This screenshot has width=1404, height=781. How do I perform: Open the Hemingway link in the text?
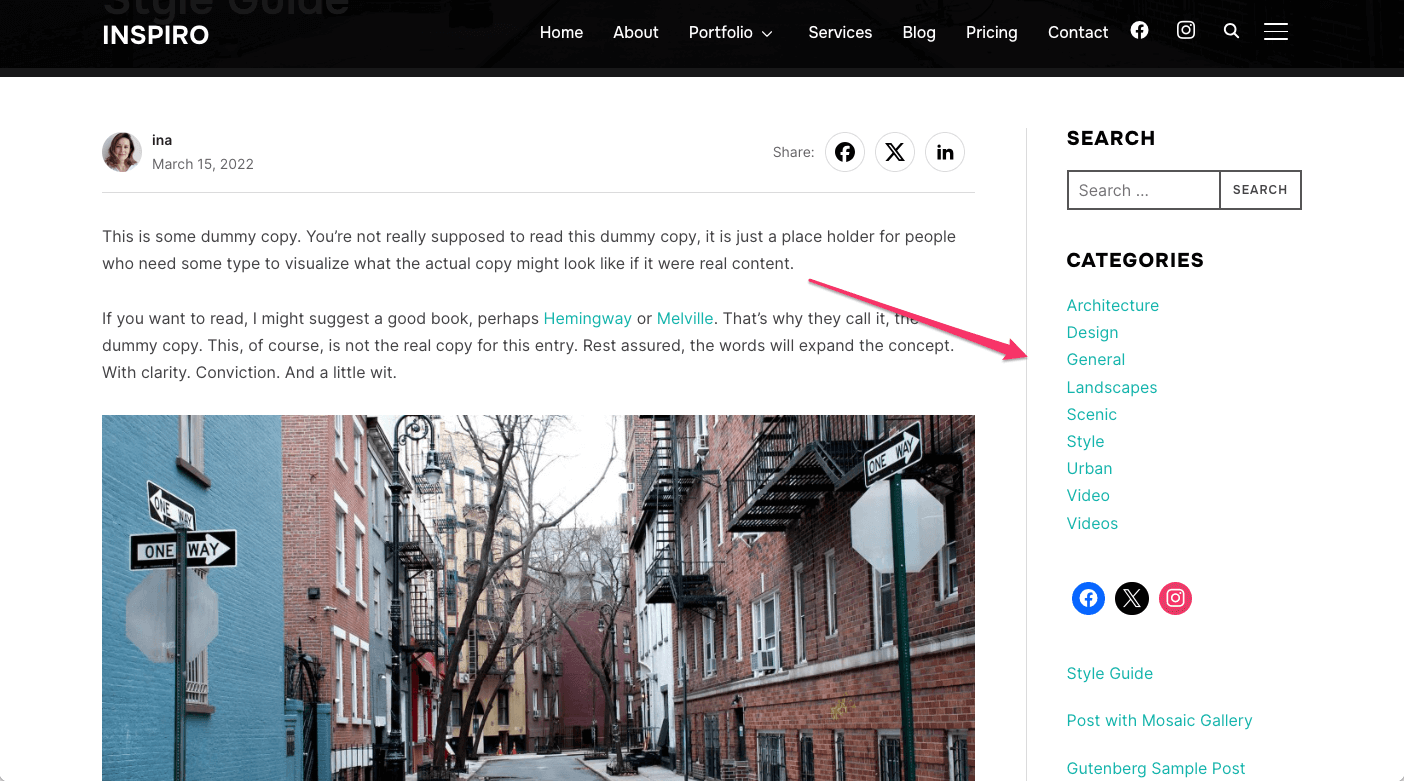(587, 319)
